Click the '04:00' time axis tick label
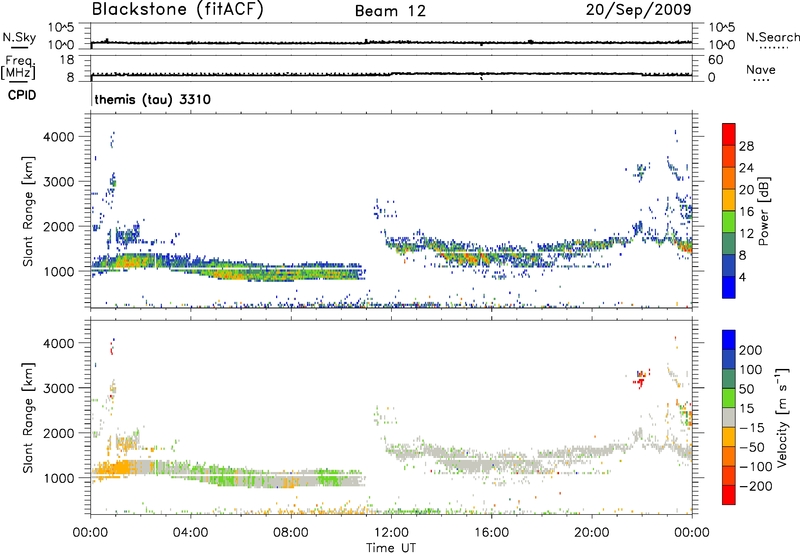The height and width of the screenshot is (554, 800). click(x=190, y=533)
